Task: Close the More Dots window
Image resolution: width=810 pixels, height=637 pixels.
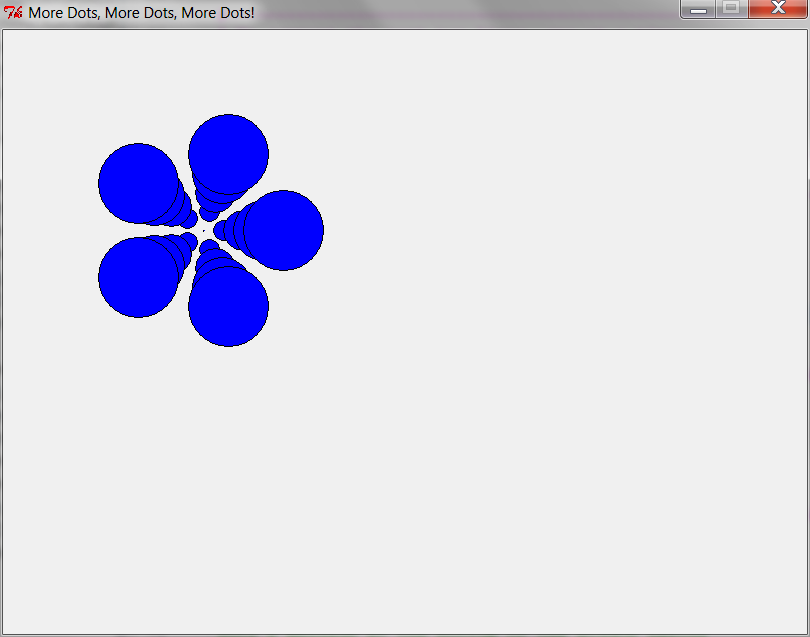Action: tap(778, 9)
